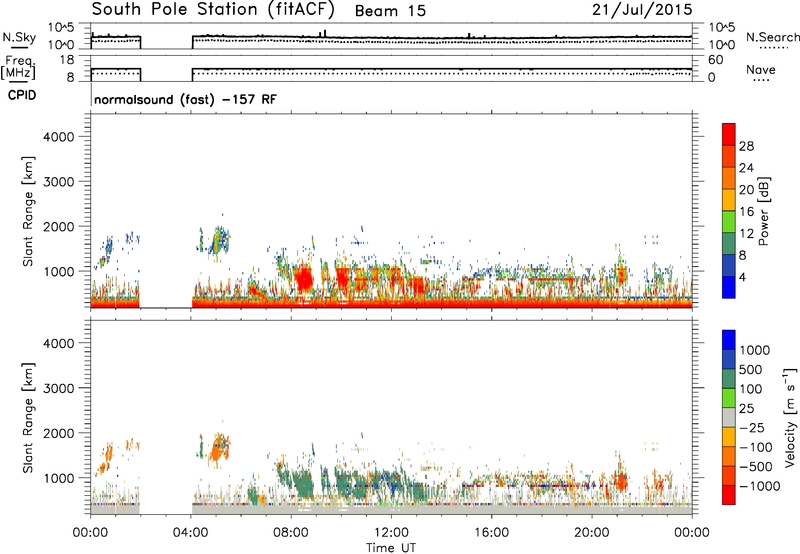This screenshot has height=554, width=800.
Task: Click the '3000' tick in the velocity panel
Action: click(x=59, y=388)
